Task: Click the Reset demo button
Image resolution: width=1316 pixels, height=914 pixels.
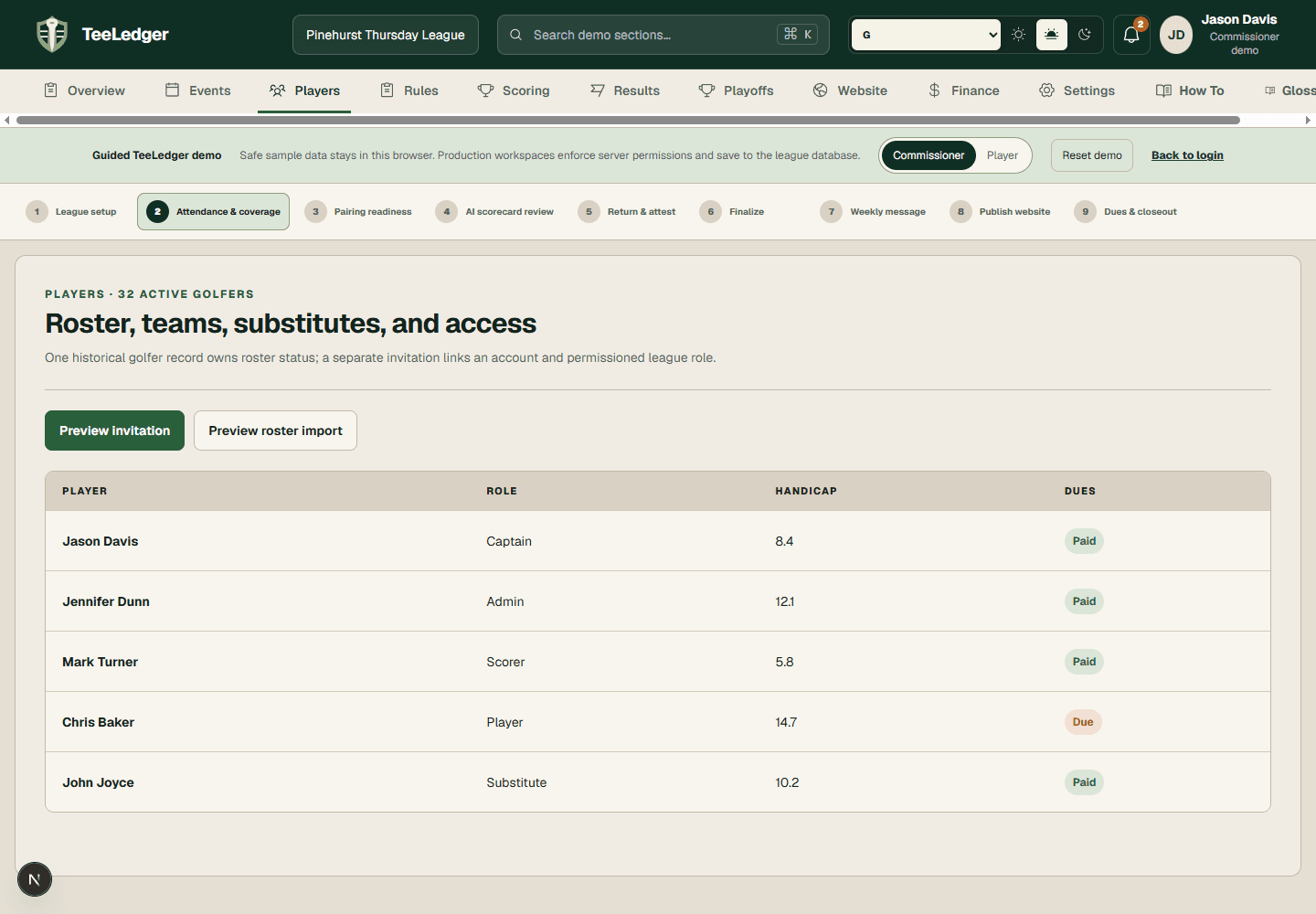Action: pyautogui.click(x=1092, y=155)
